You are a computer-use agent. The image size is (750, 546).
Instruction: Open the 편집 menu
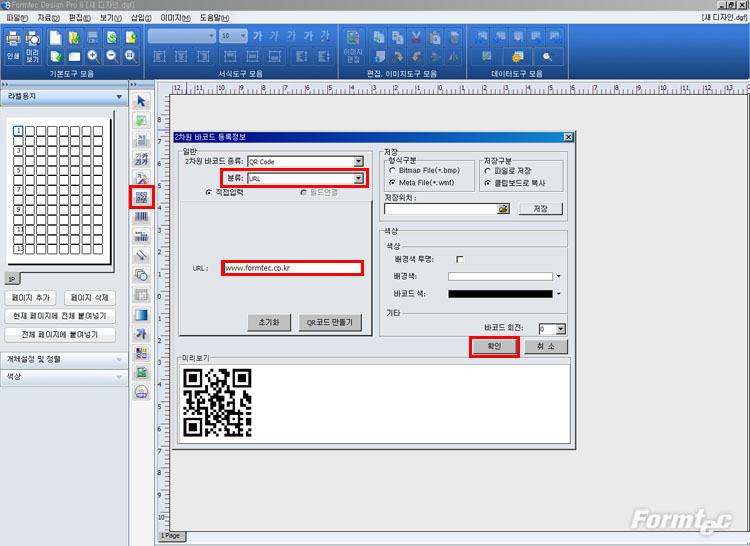pyautogui.click(x=79, y=18)
